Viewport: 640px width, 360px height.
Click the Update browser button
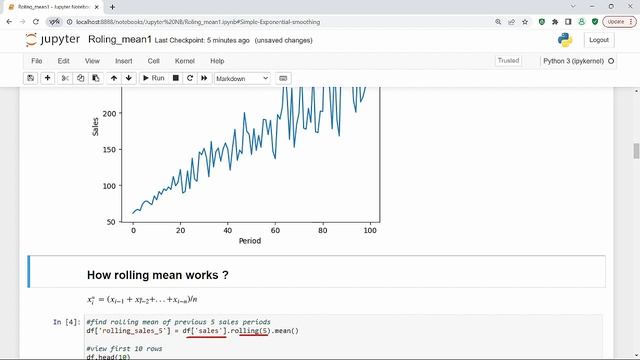[x=620, y=22]
